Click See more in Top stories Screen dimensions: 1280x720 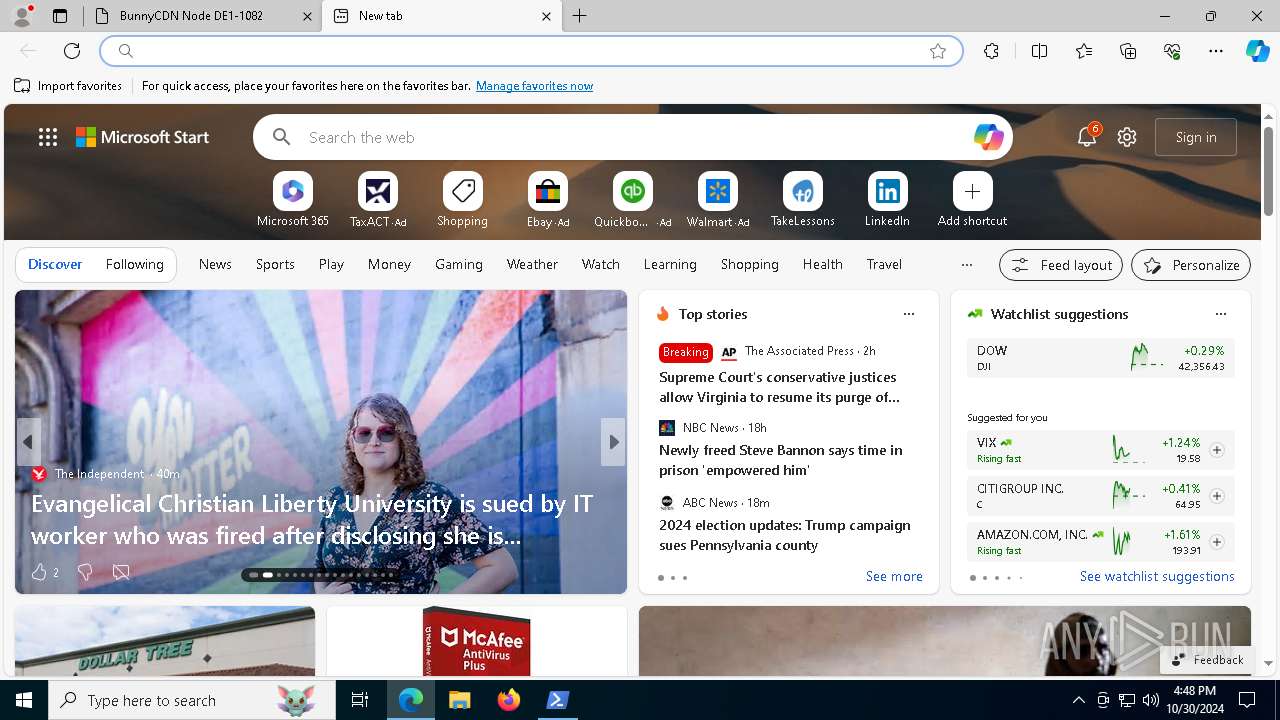(x=894, y=576)
